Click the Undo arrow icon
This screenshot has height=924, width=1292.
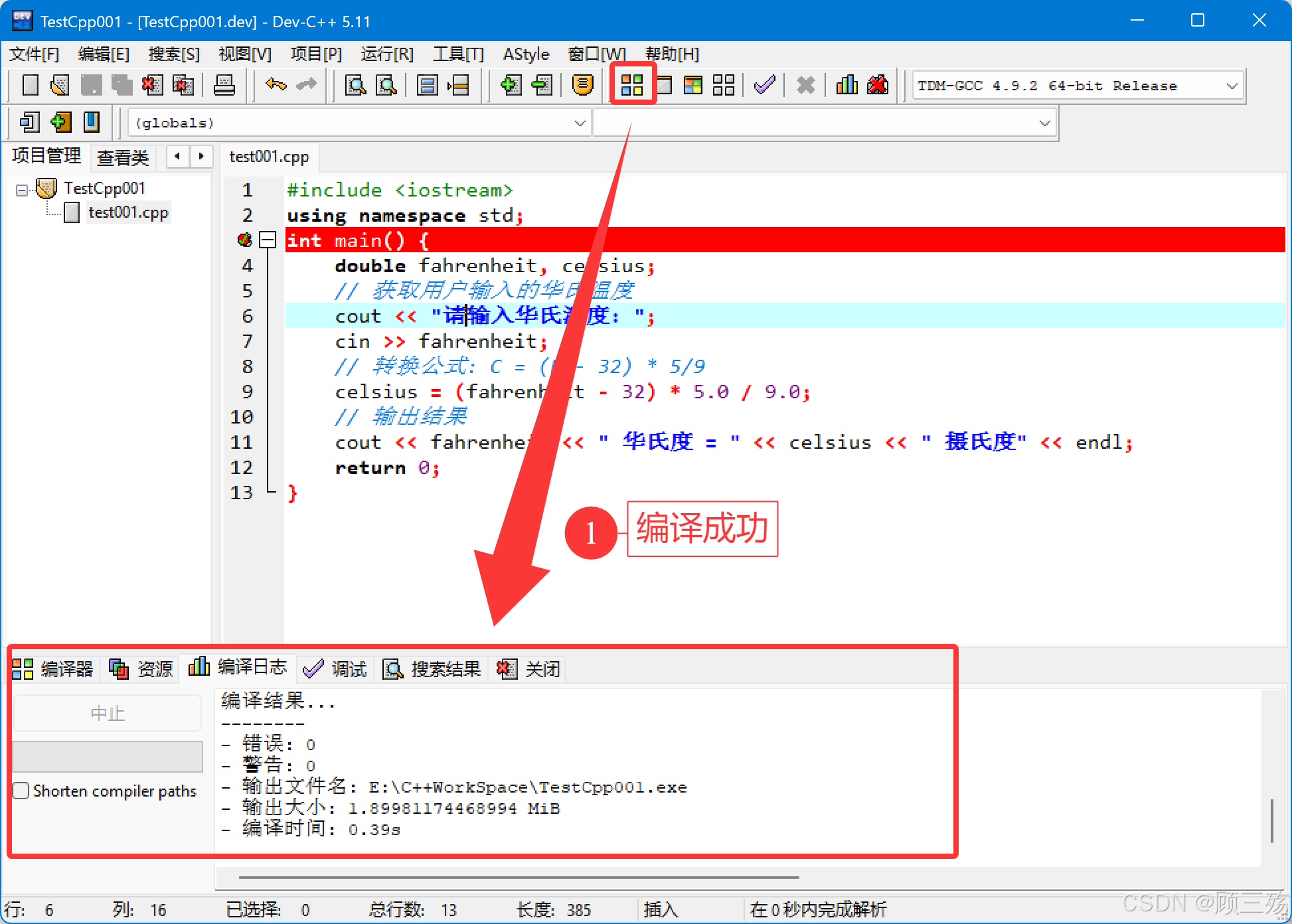[276, 84]
